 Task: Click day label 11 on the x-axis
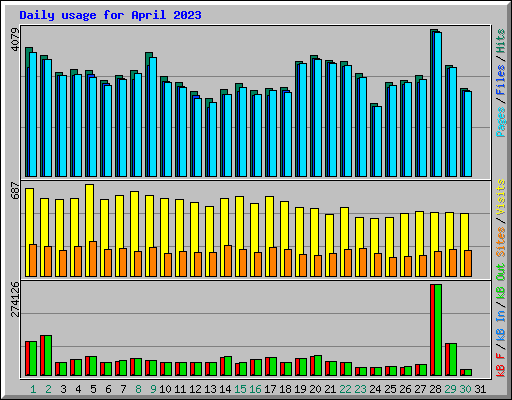180,389
